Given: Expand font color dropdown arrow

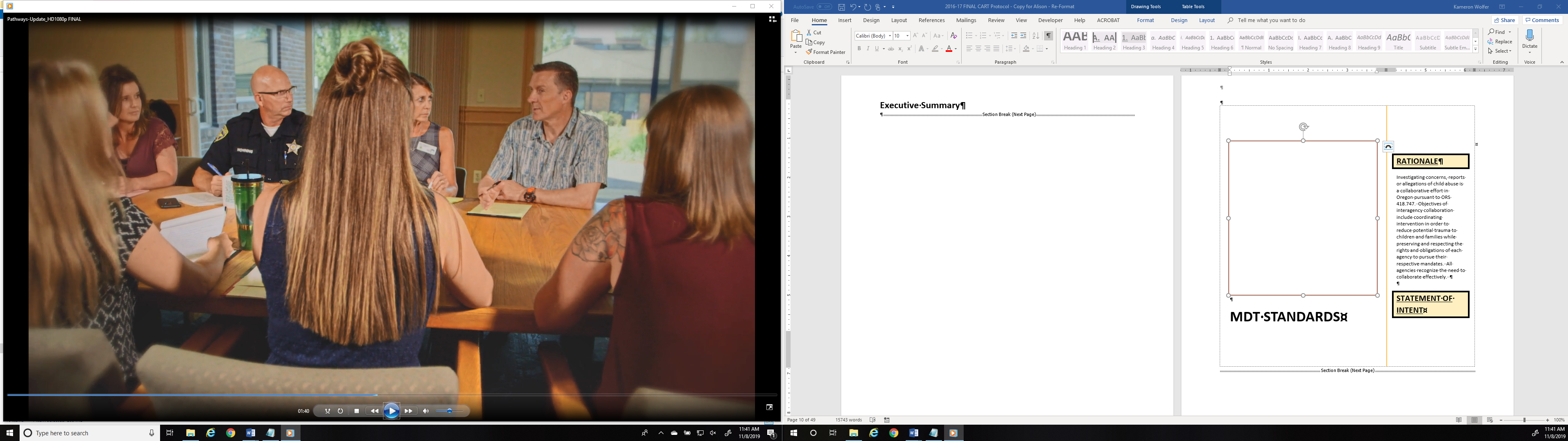Looking at the screenshot, I should tap(955, 49).
